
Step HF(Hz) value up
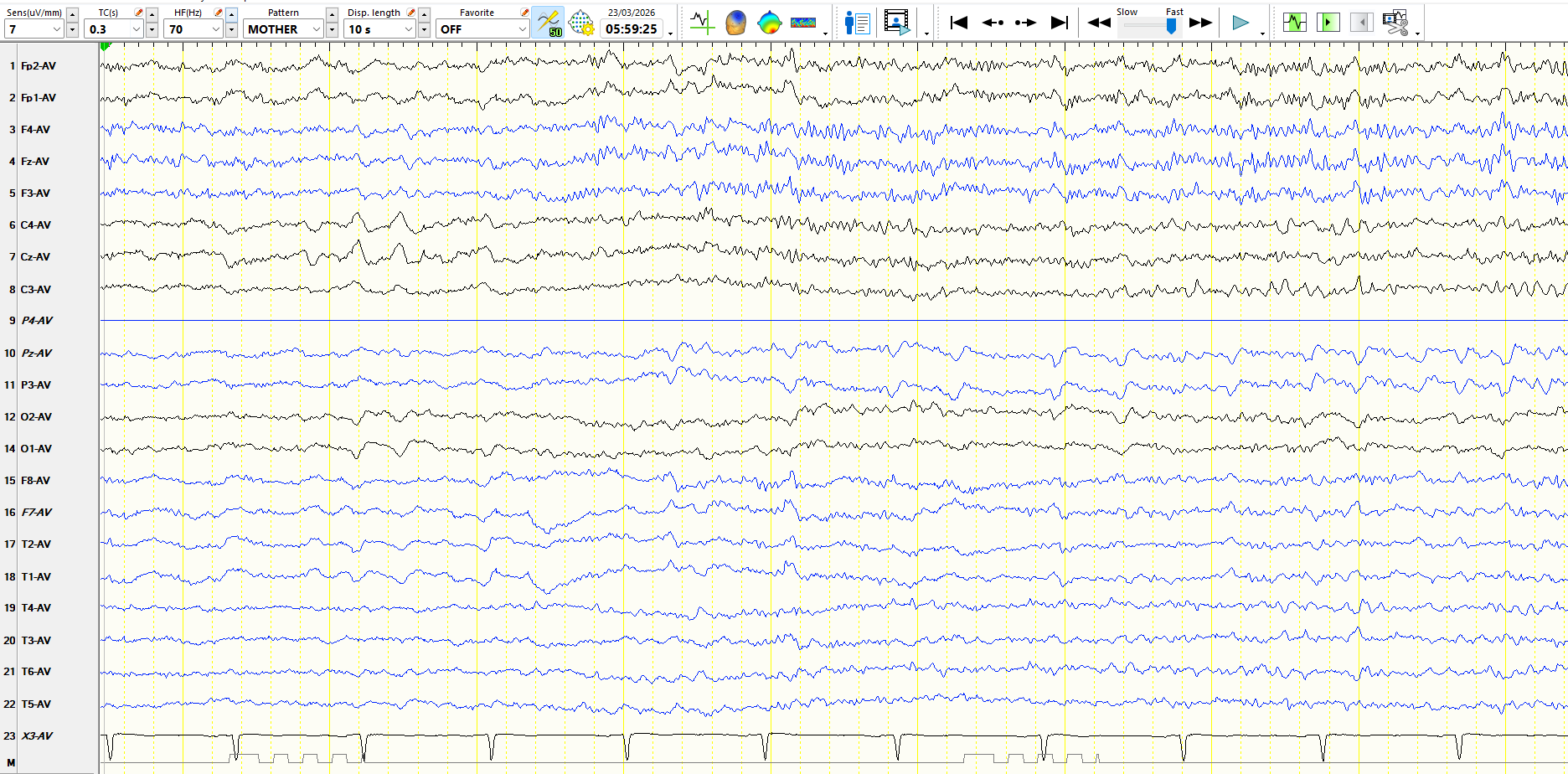pos(231,14)
